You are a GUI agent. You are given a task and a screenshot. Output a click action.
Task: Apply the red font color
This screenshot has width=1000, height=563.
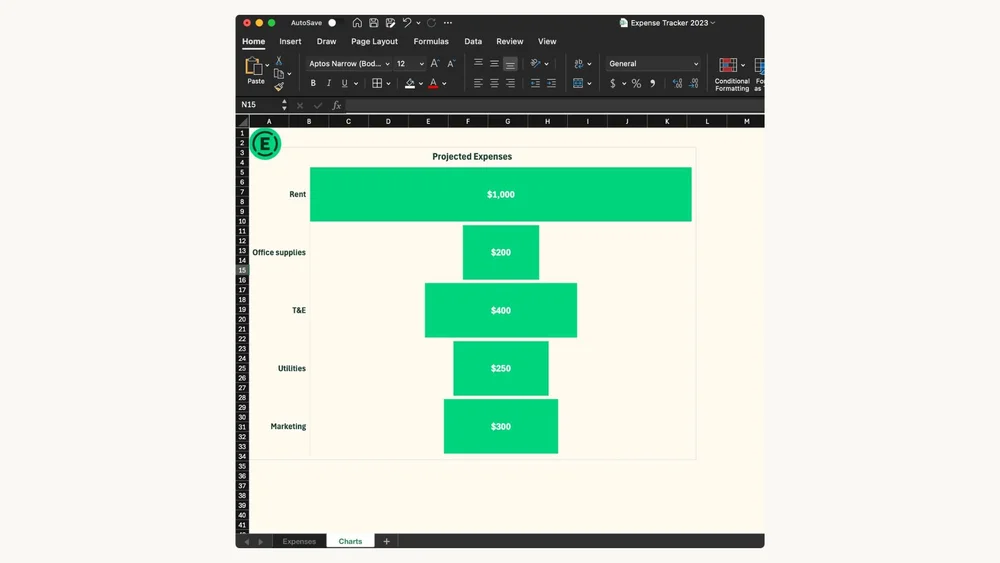point(434,84)
